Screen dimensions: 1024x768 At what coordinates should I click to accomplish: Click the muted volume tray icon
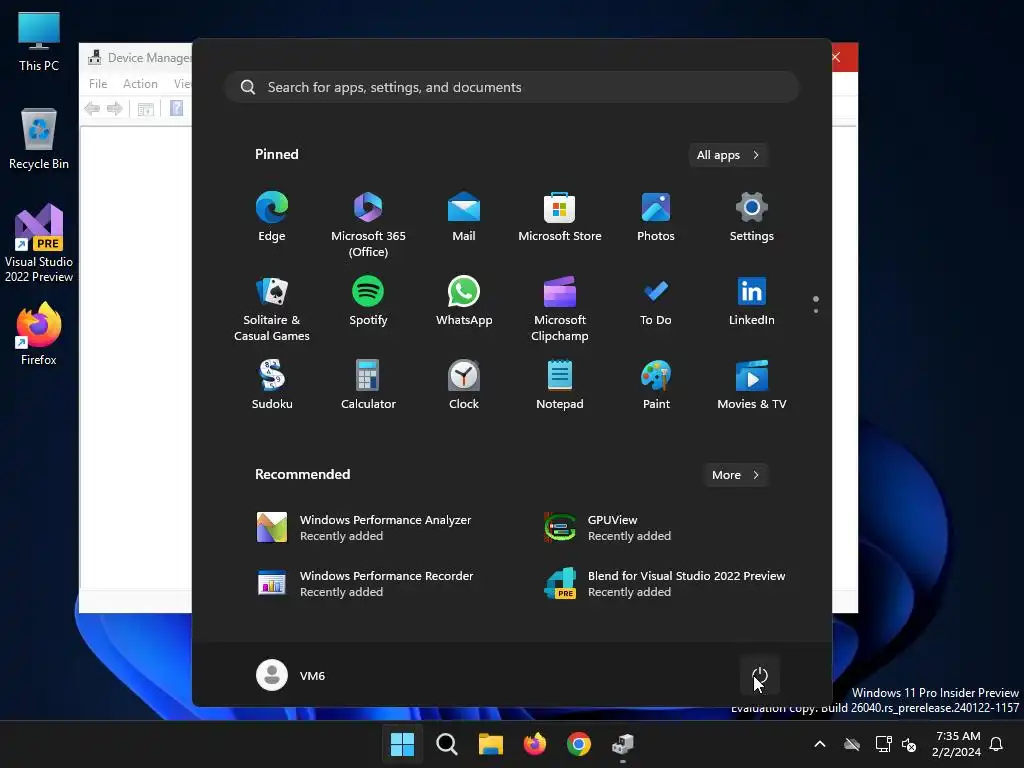[x=909, y=744]
